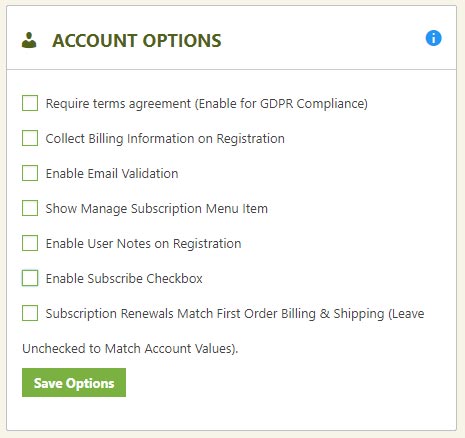The height and width of the screenshot is (438, 465).
Task: Click the blue info icon in the header
Action: click(433, 38)
